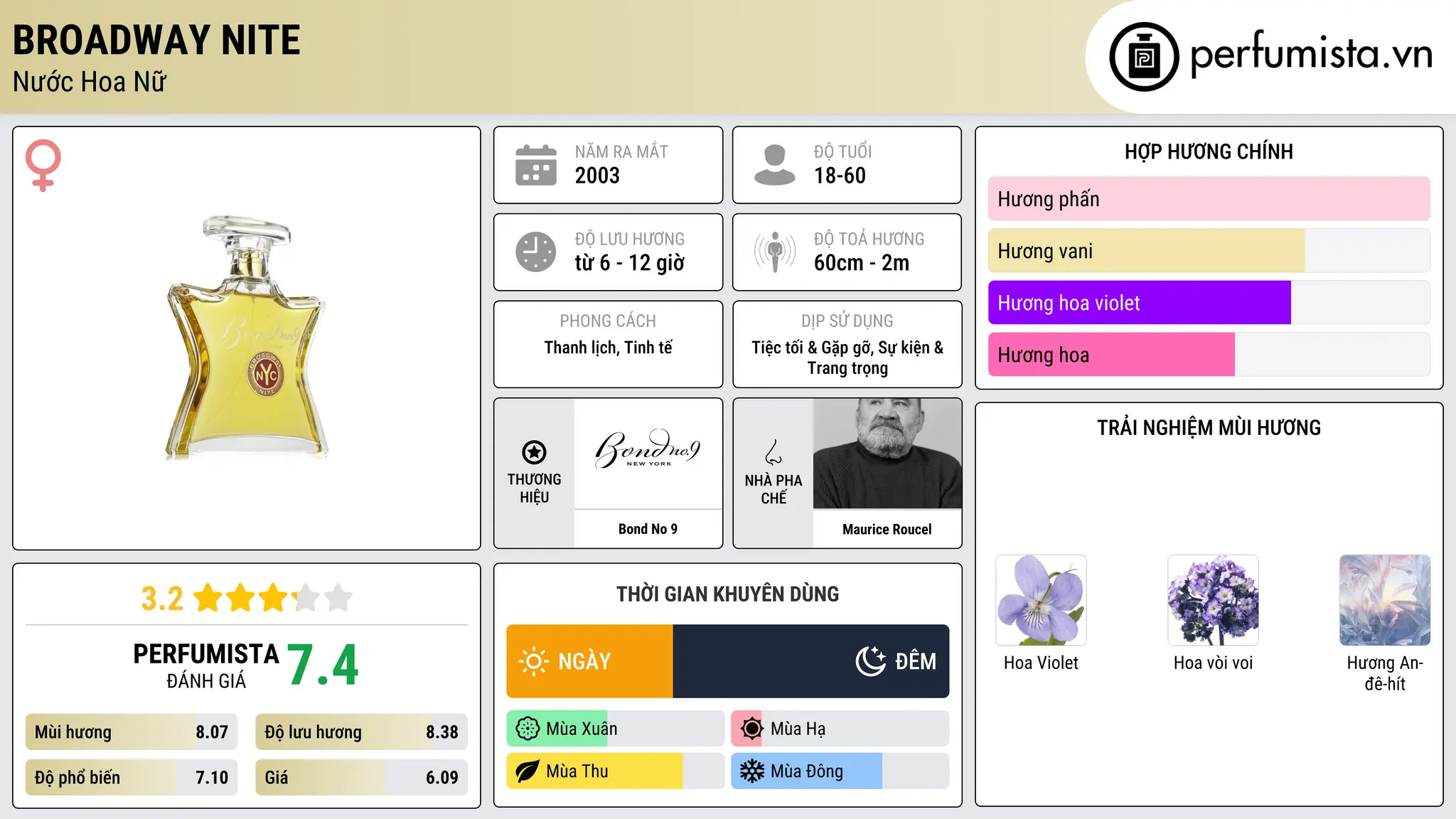Click the autumn leaf icon for Mùa Thu
1456x819 pixels.
click(x=528, y=771)
